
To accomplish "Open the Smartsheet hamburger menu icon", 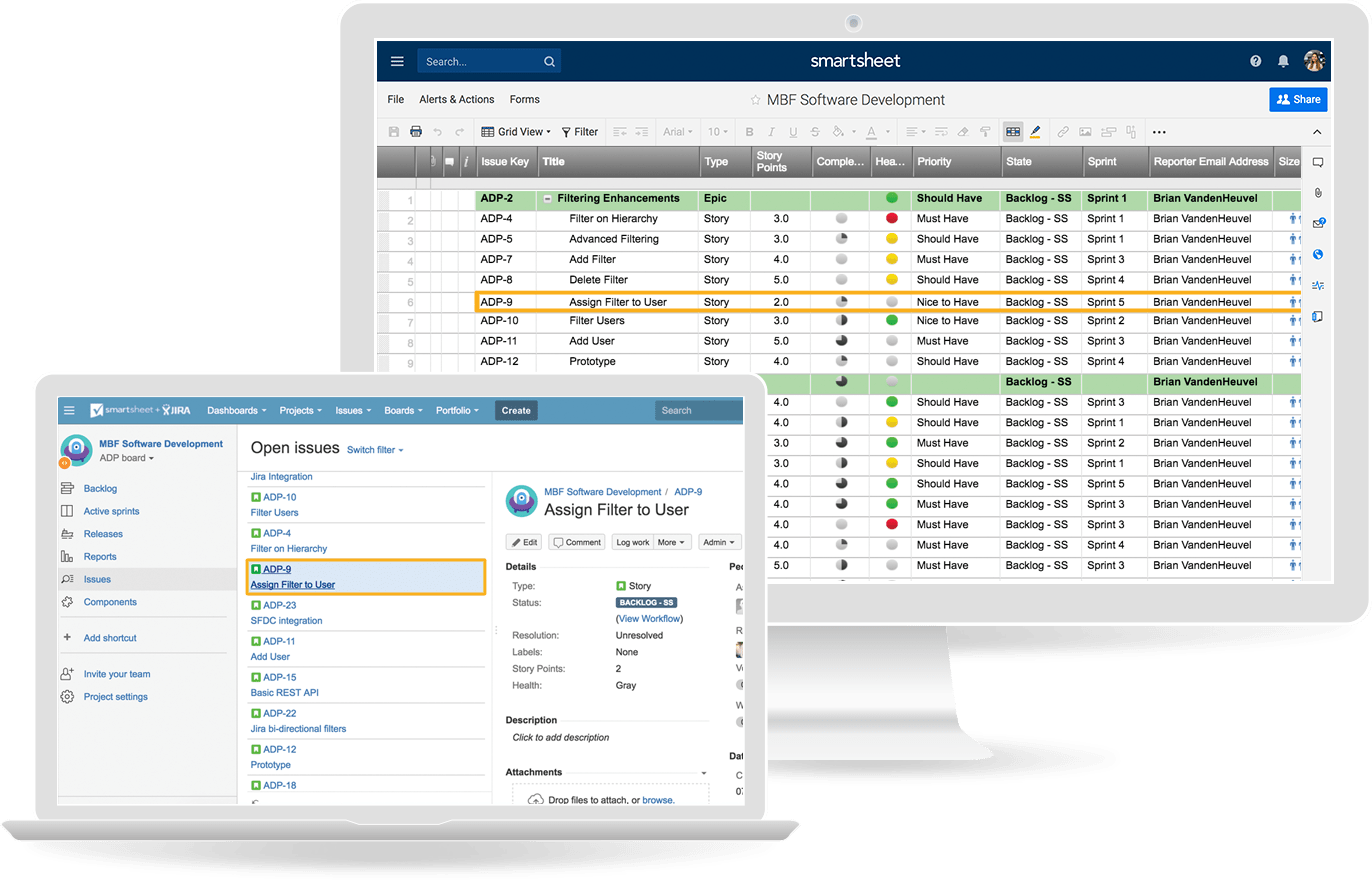I will 397,61.
